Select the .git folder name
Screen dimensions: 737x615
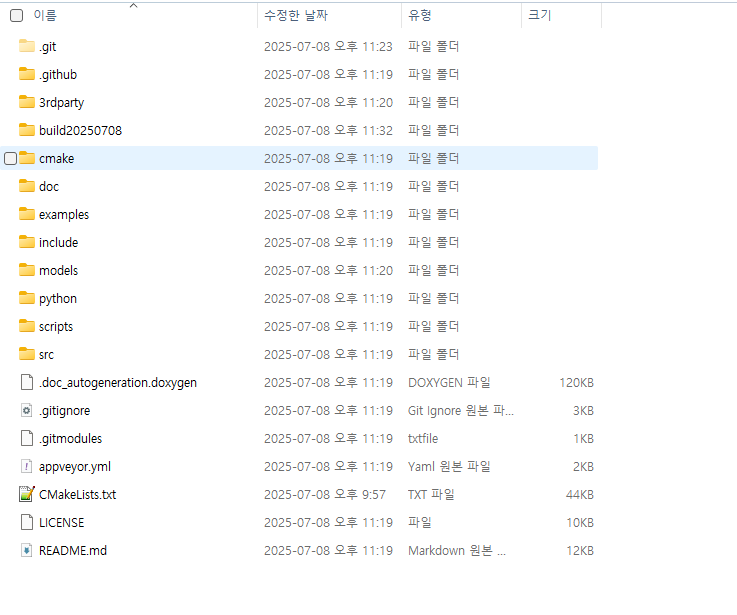coord(47,47)
